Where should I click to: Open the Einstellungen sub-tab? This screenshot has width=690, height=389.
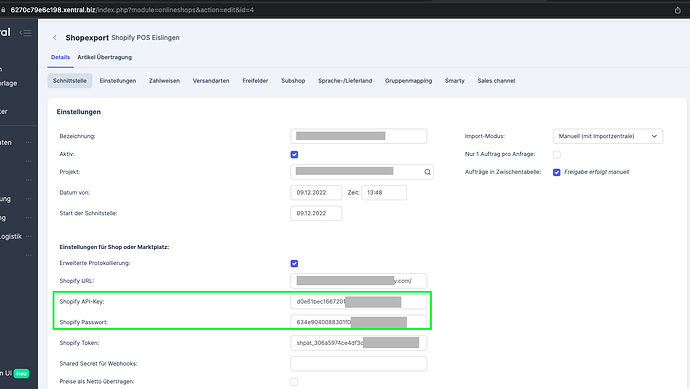pyautogui.click(x=118, y=81)
